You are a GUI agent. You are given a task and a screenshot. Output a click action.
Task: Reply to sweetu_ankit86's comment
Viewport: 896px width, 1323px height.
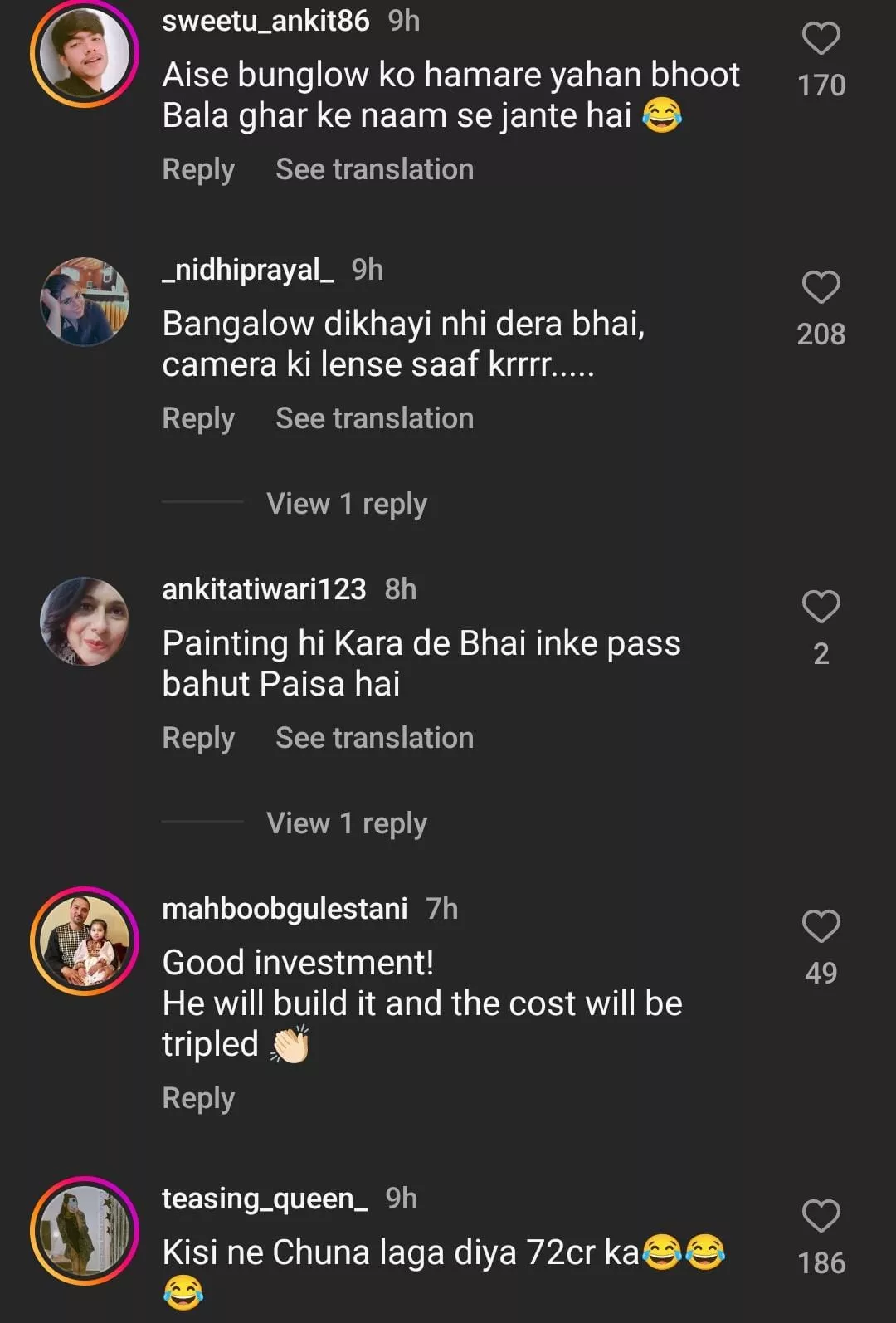click(x=198, y=170)
